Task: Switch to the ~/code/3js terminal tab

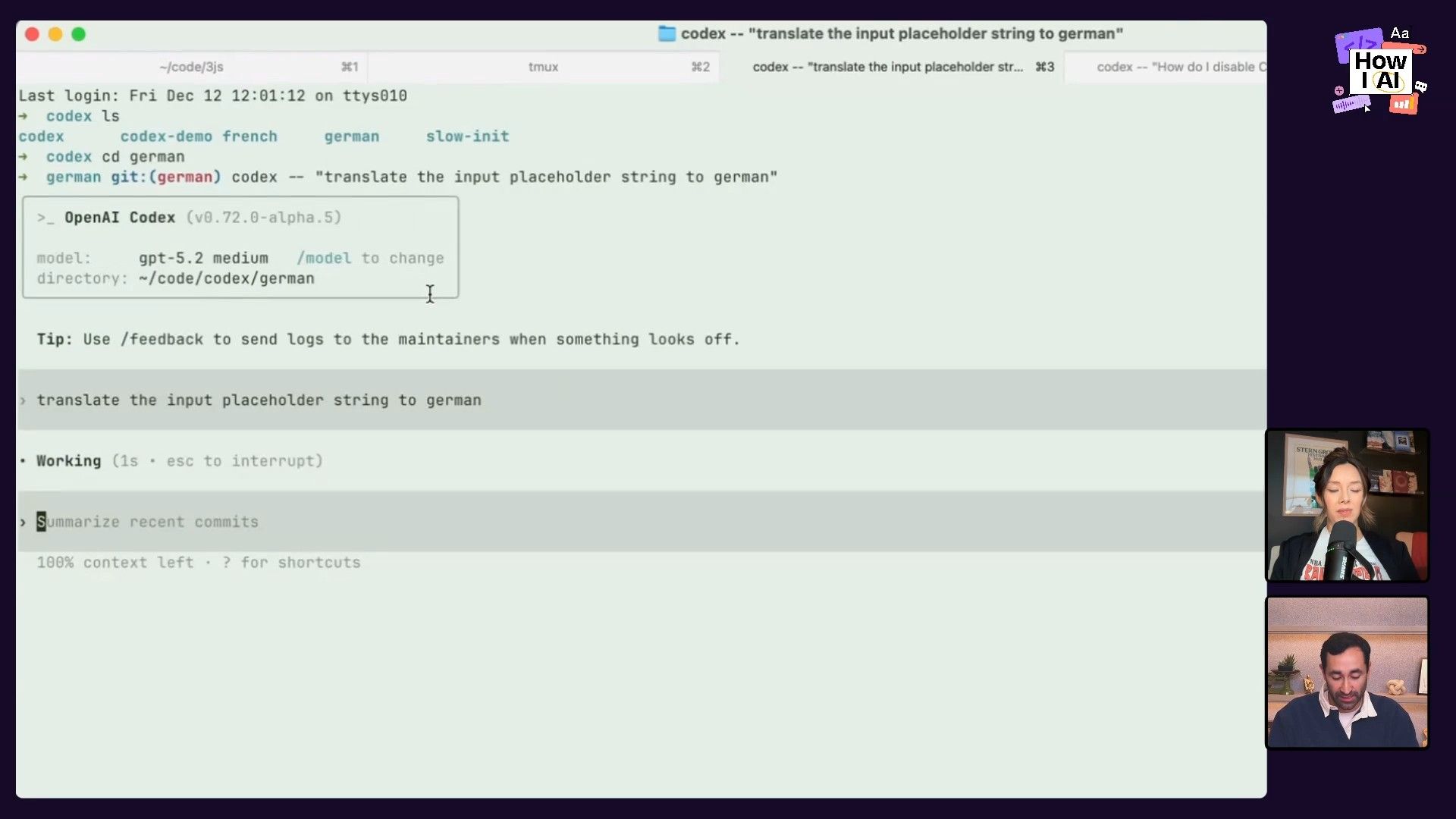Action: pos(192,67)
